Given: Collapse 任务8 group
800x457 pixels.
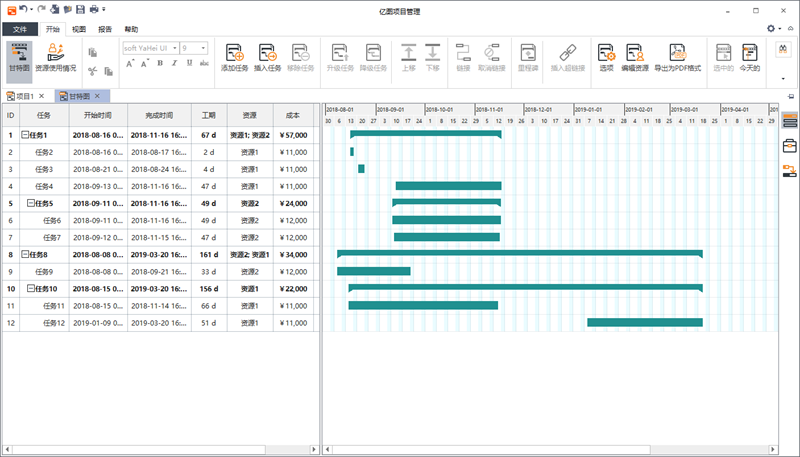Looking at the screenshot, I should tap(24, 254).
